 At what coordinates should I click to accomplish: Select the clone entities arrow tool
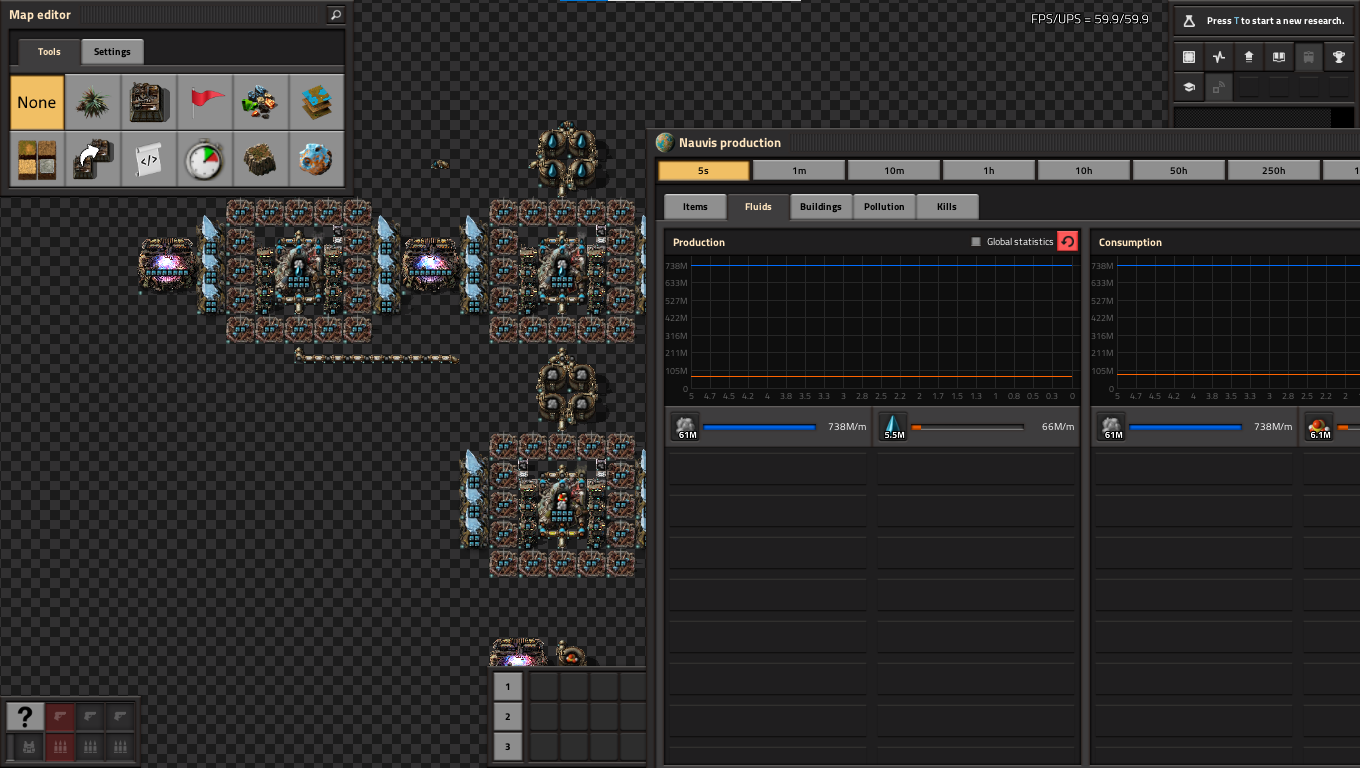coord(93,159)
